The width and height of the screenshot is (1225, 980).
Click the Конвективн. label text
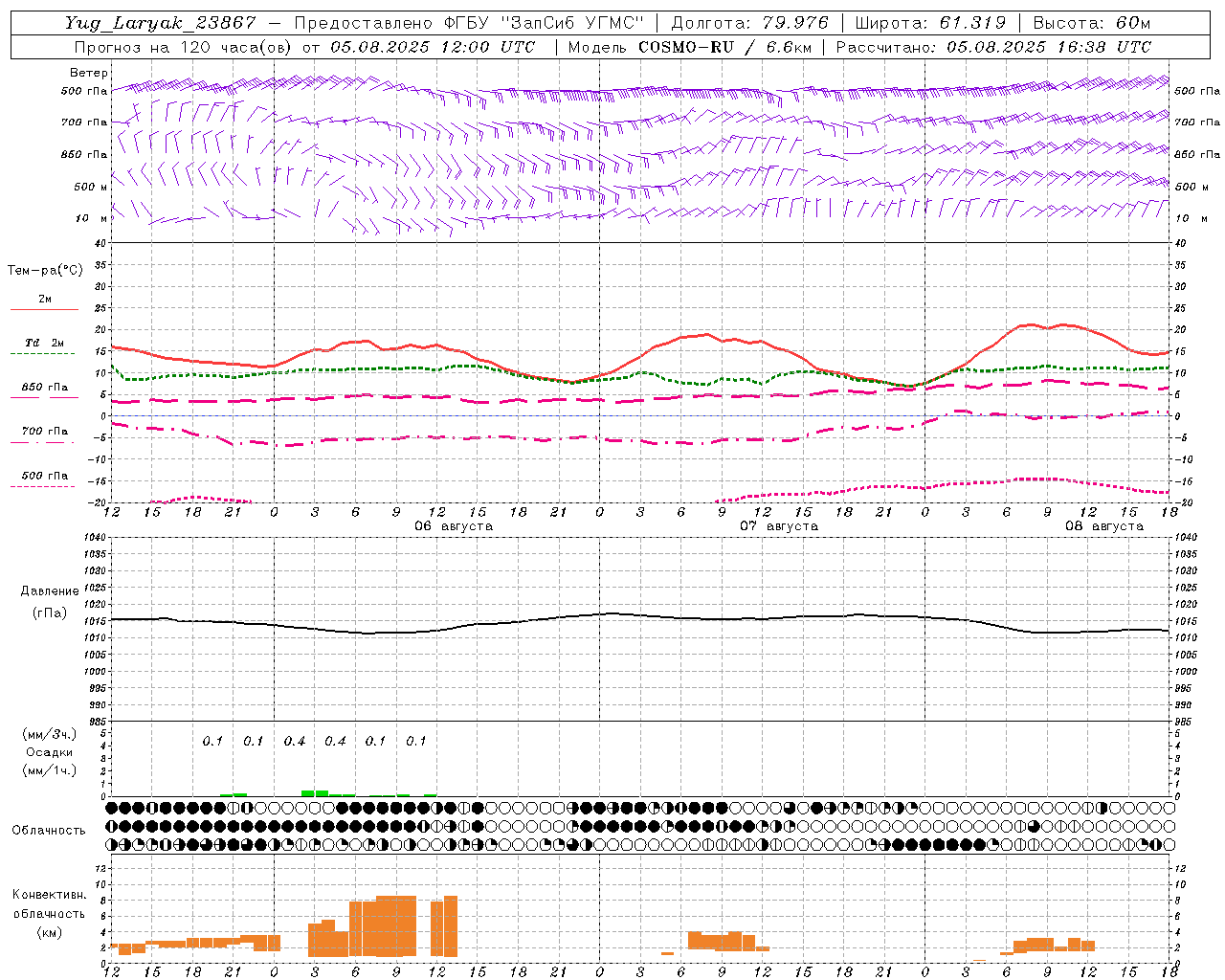coord(50,895)
